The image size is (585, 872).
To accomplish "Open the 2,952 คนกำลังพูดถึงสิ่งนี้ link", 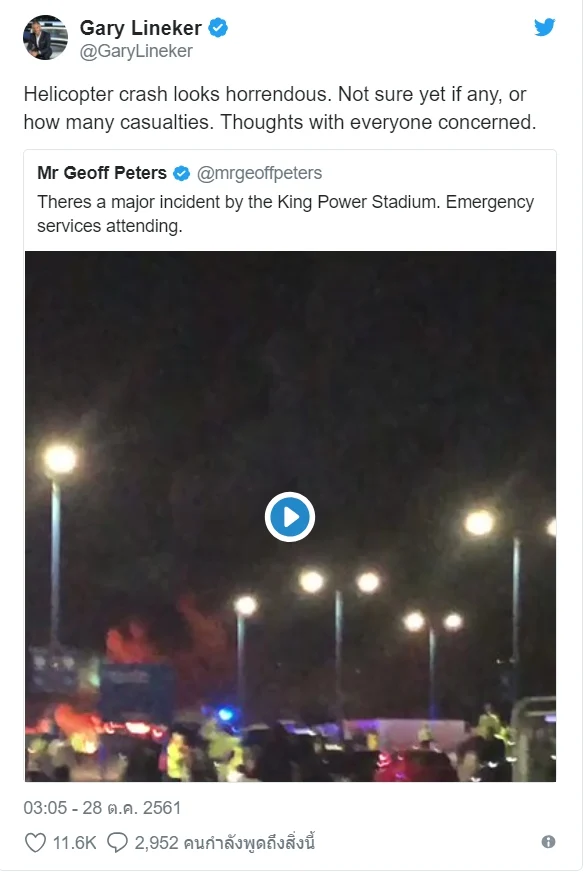I will coord(225,843).
